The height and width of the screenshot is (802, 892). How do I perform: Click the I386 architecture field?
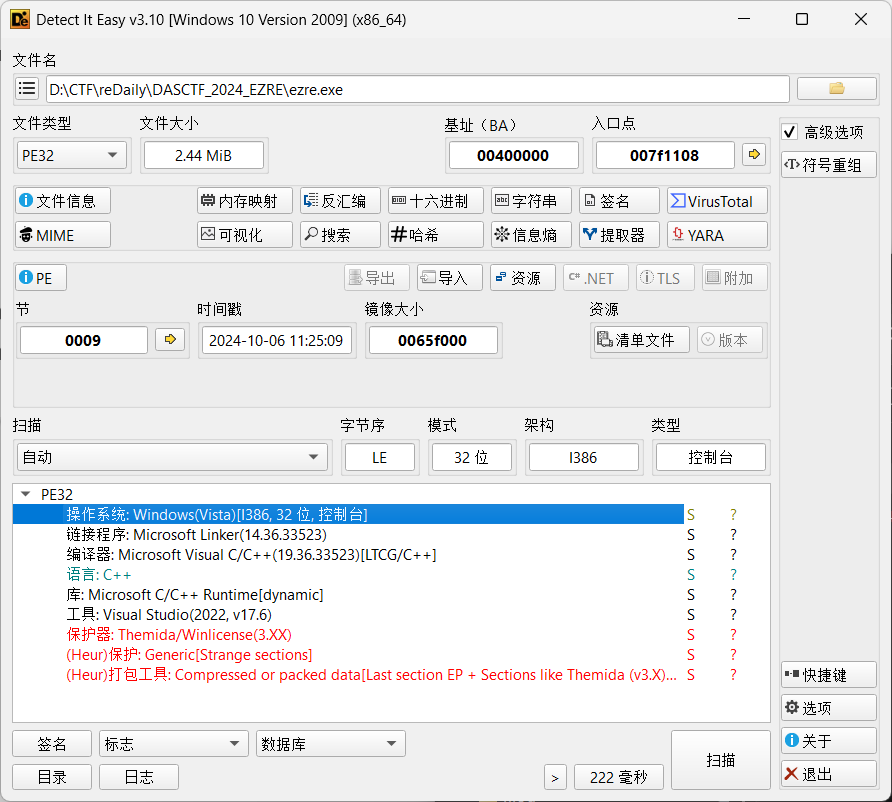tap(584, 457)
